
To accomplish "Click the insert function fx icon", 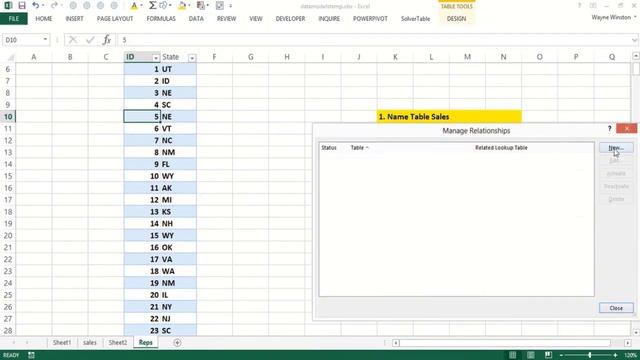I will [x=107, y=40].
